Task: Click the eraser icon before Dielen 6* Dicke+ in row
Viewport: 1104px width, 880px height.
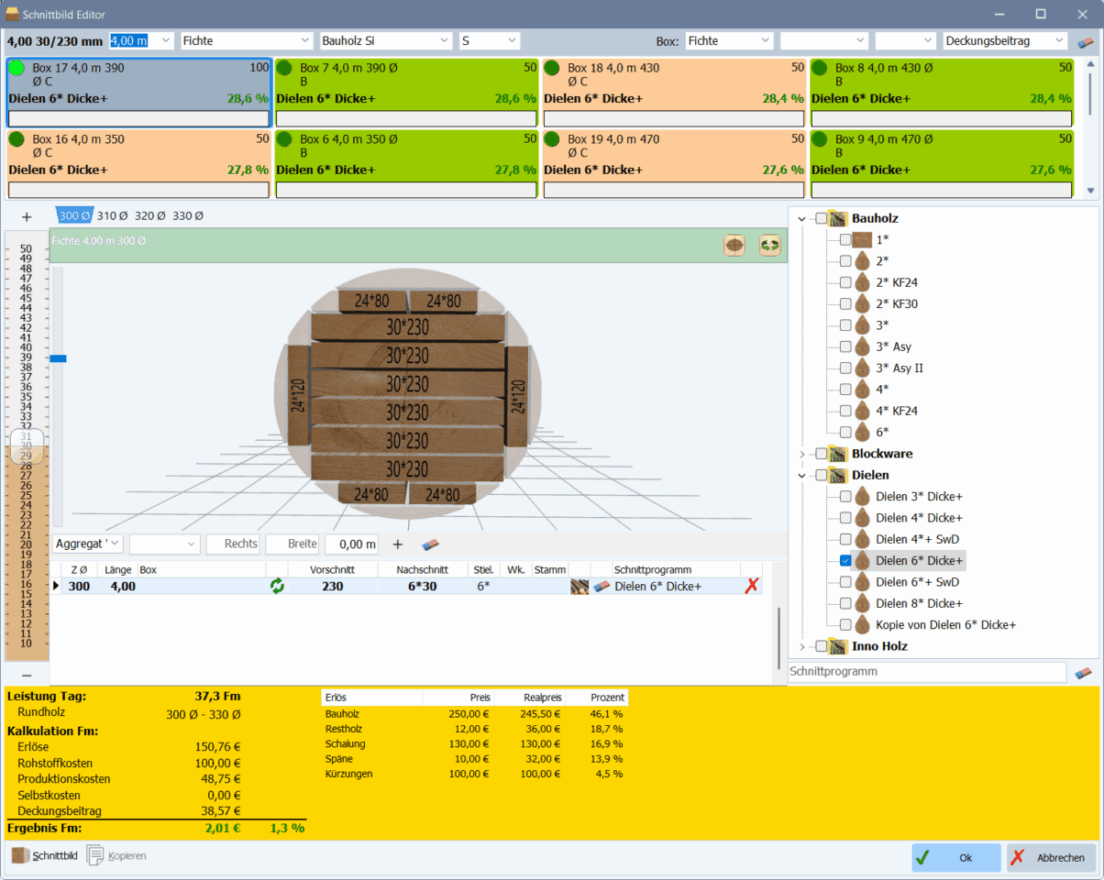Action: tap(601, 586)
